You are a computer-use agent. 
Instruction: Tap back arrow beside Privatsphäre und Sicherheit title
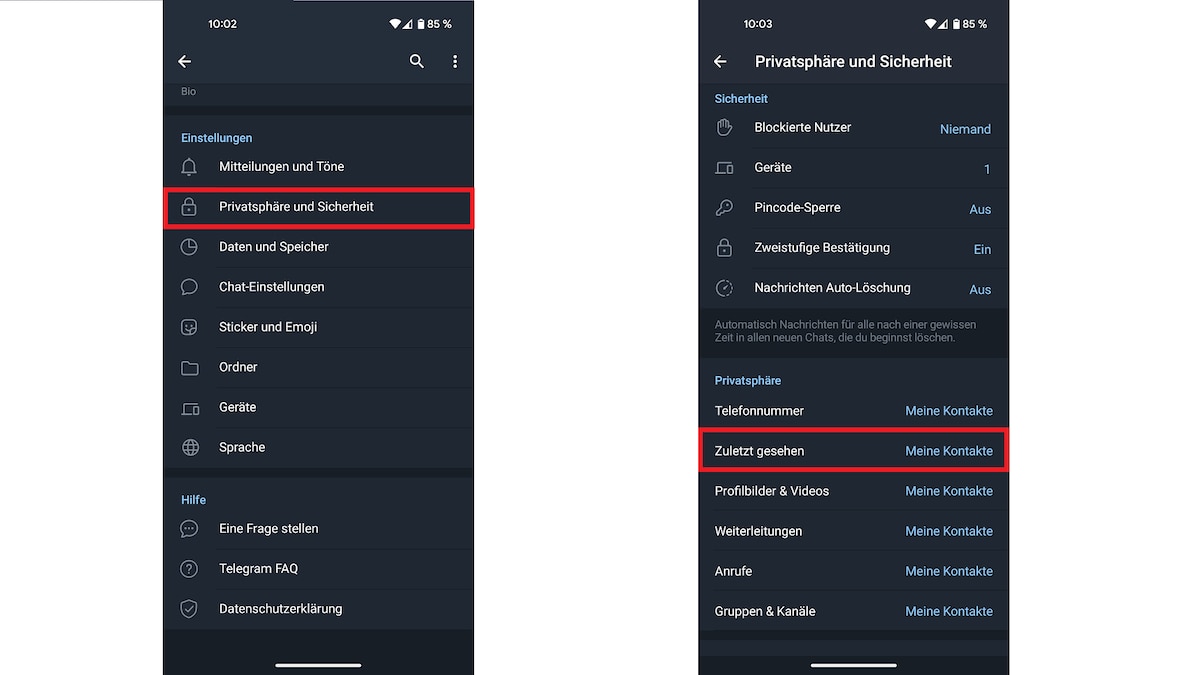(x=720, y=61)
